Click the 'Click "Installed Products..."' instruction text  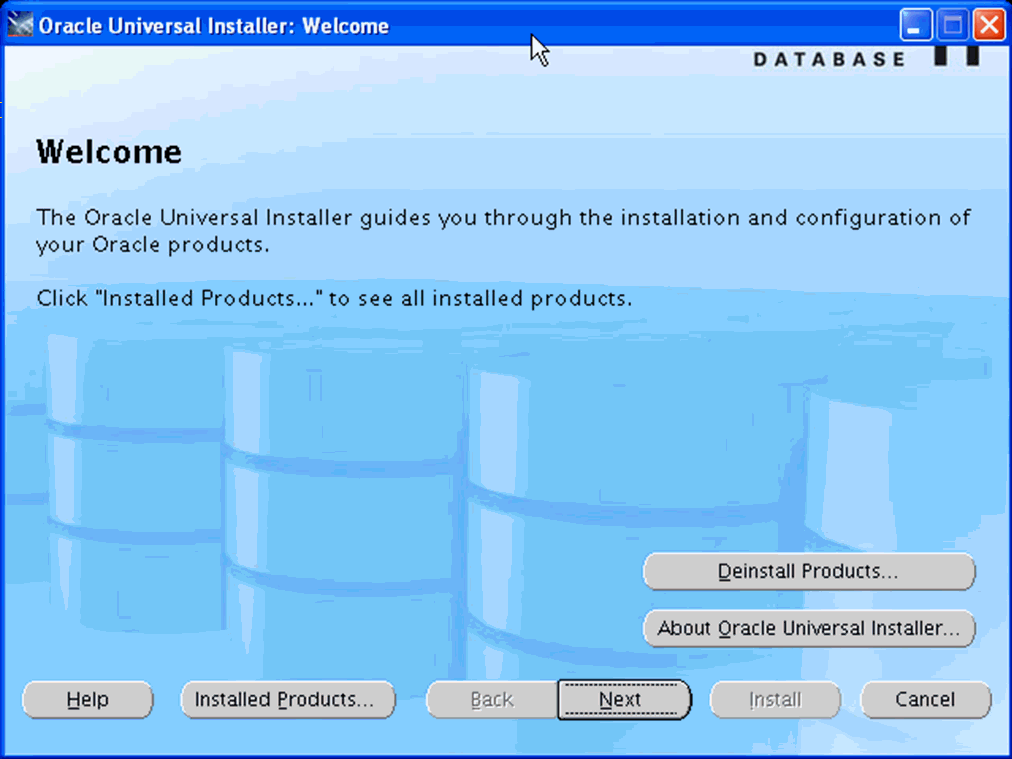tap(334, 298)
